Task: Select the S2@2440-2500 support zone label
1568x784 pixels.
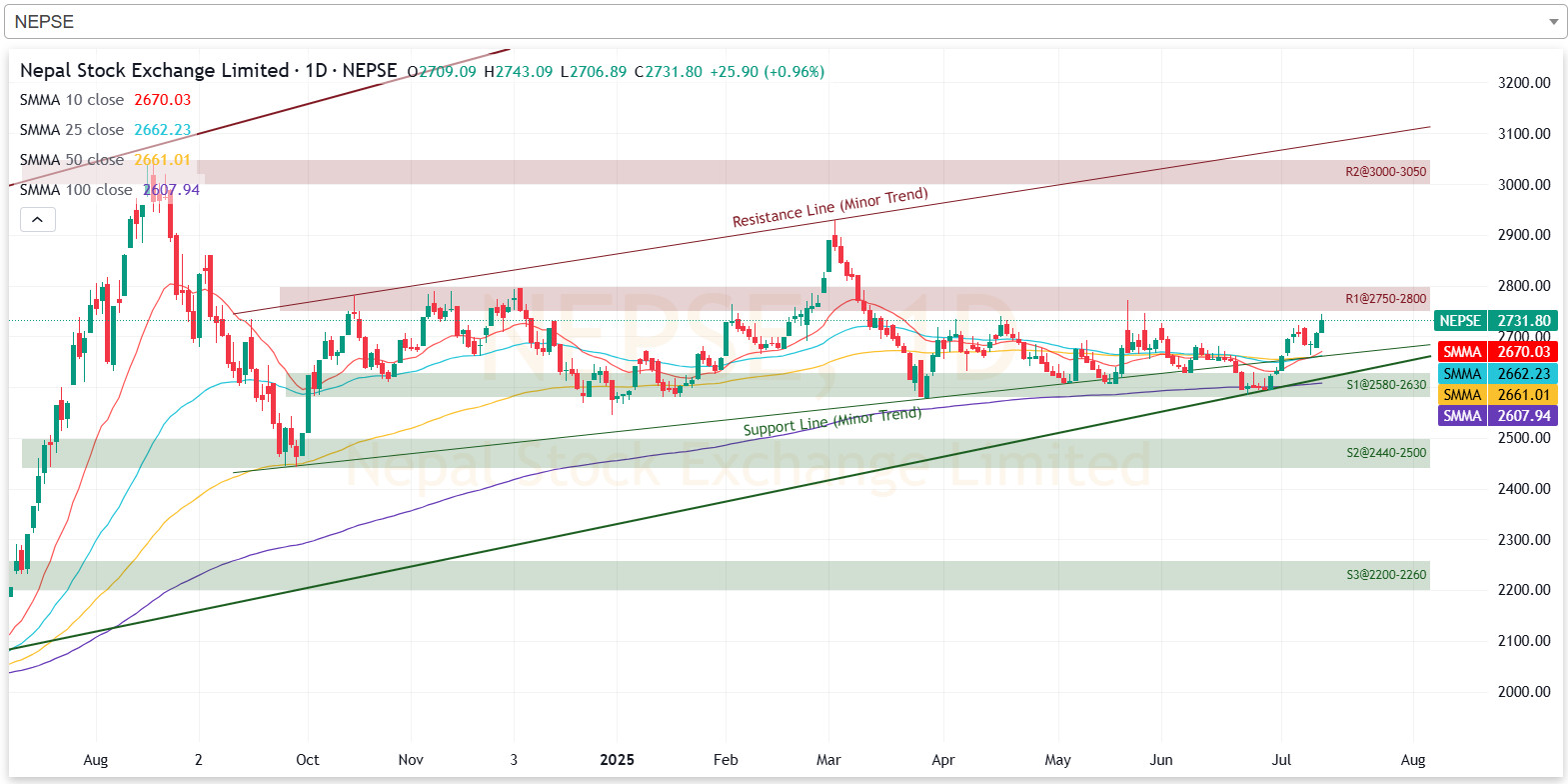Action: pos(1386,453)
